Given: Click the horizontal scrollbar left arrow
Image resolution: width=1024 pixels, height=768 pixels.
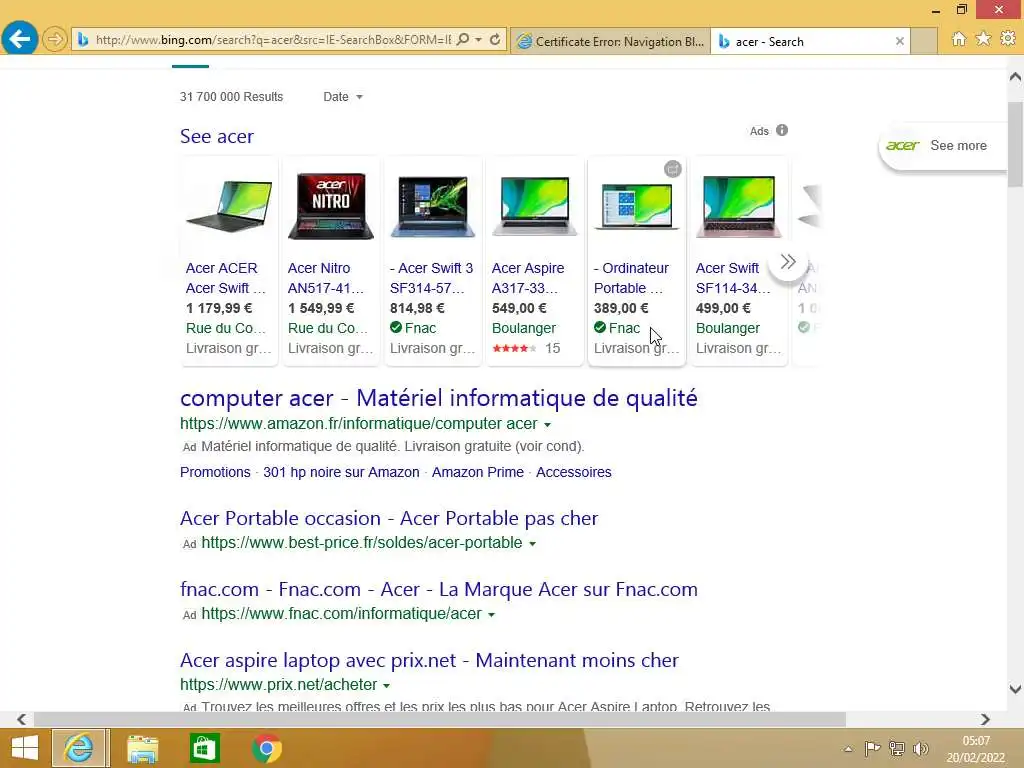Looking at the screenshot, I should pyautogui.click(x=22, y=720).
